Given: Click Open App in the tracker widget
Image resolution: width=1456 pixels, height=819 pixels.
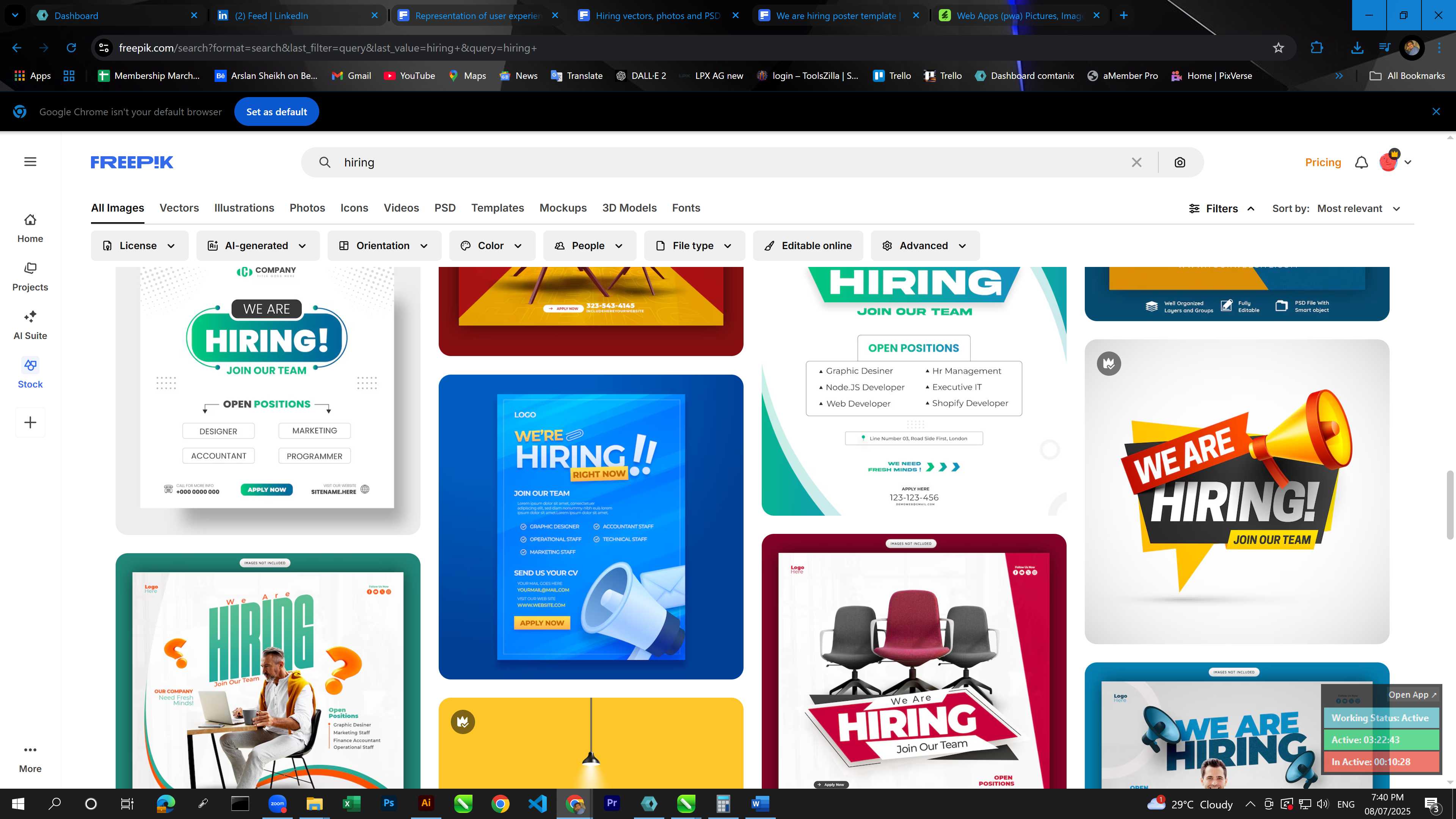Looking at the screenshot, I should tap(1412, 695).
